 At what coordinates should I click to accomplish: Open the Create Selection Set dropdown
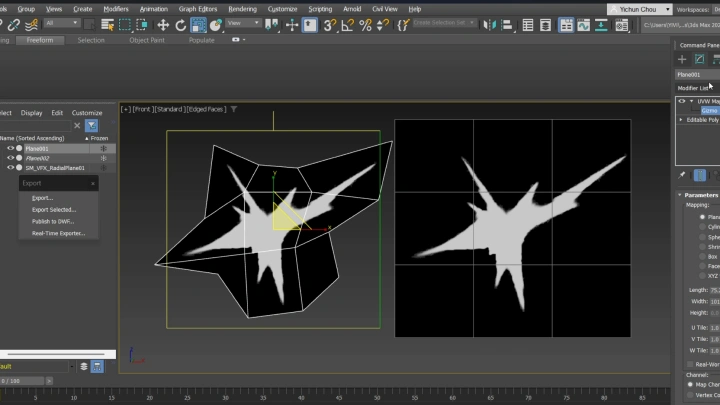pos(444,22)
